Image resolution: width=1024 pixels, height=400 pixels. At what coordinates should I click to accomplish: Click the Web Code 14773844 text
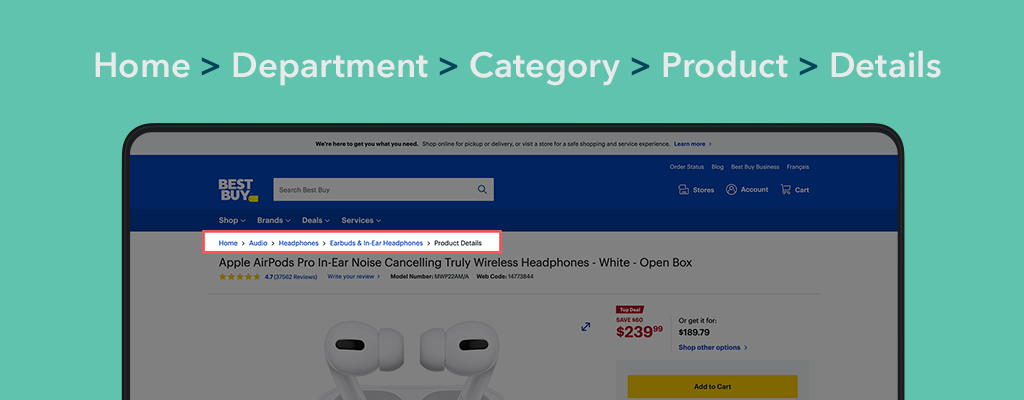click(504, 277)
